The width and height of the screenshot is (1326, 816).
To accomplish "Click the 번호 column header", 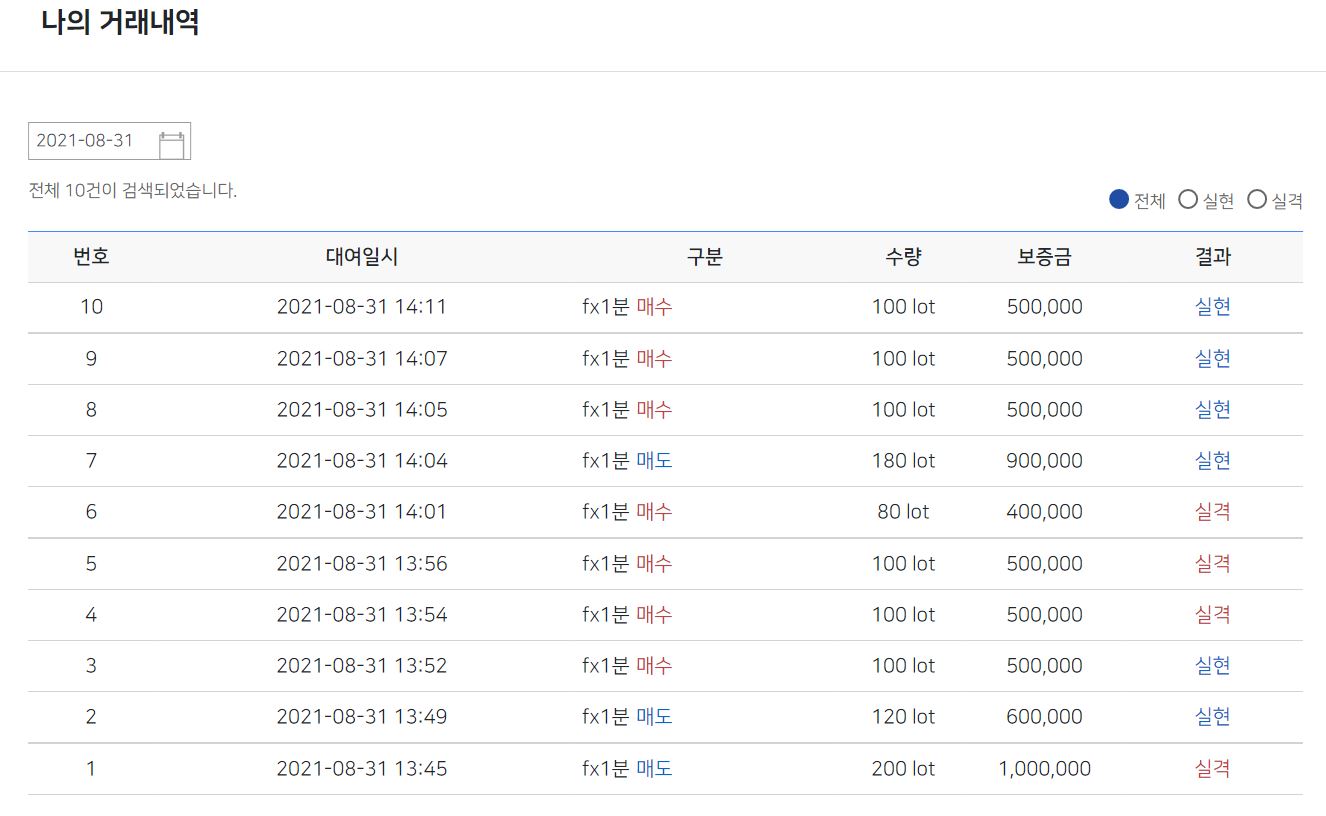I will pos(91,257).
